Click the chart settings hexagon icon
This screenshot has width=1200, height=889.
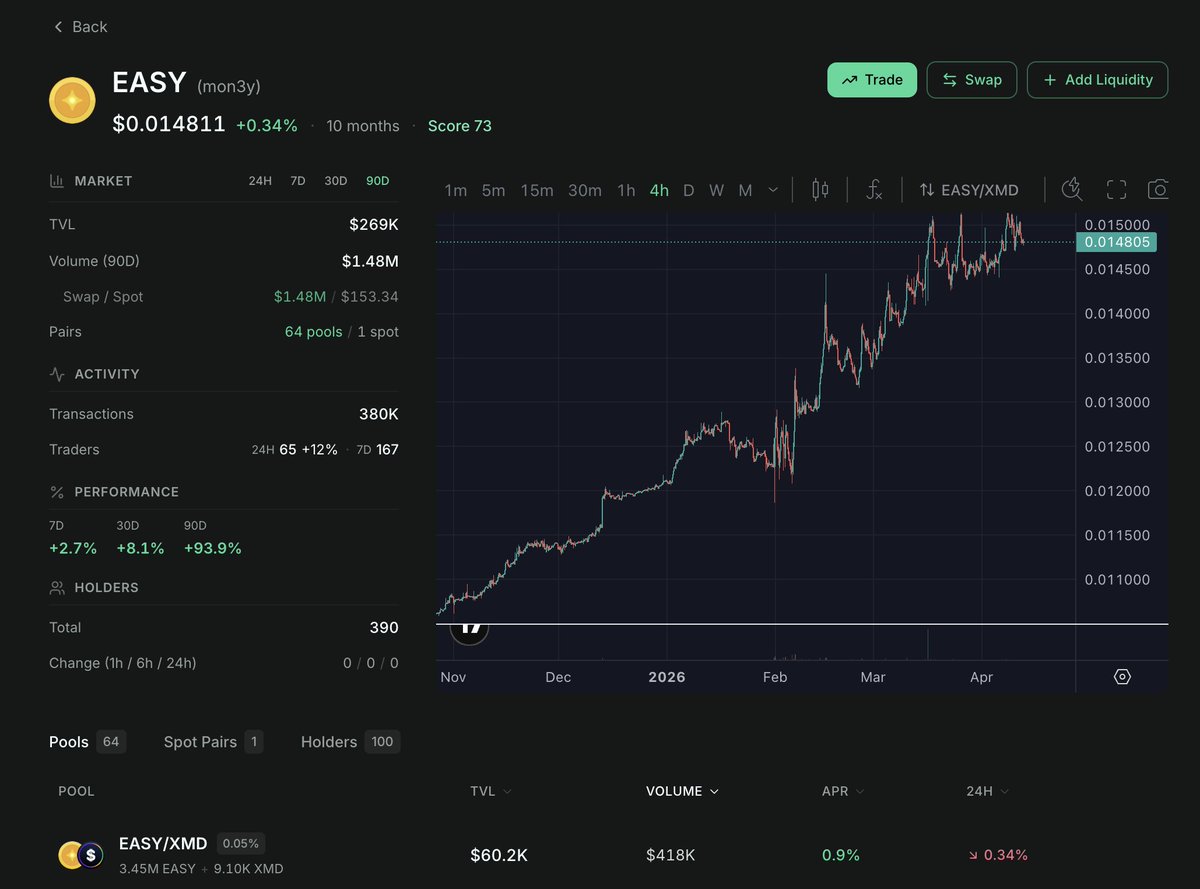point(1122,677)
